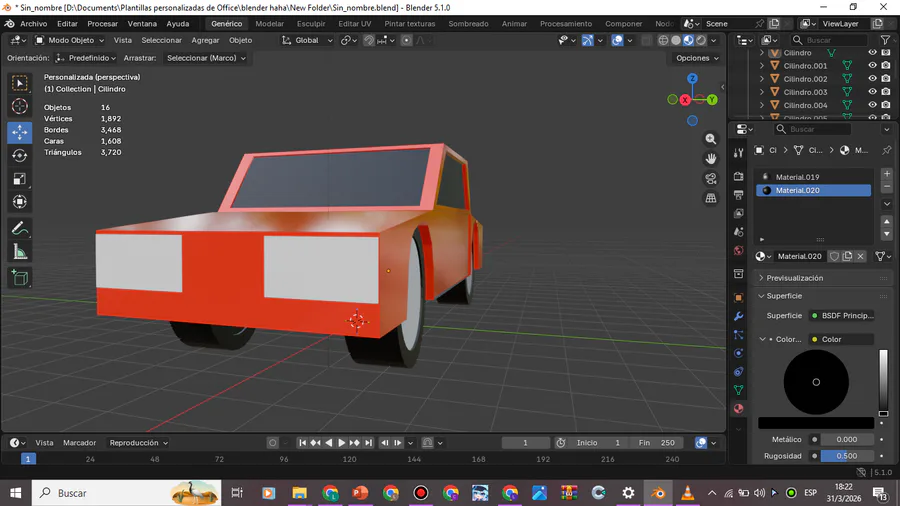Toggle visibility of Cilindro.002 in outliner
Image resolution: width=900 pixels, height=506 pixels.
tap(872, 79)
